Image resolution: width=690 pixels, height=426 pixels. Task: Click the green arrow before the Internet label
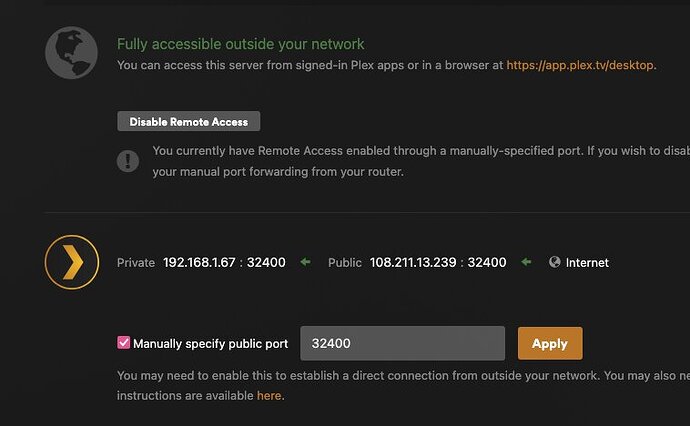(x=526, y=263)
